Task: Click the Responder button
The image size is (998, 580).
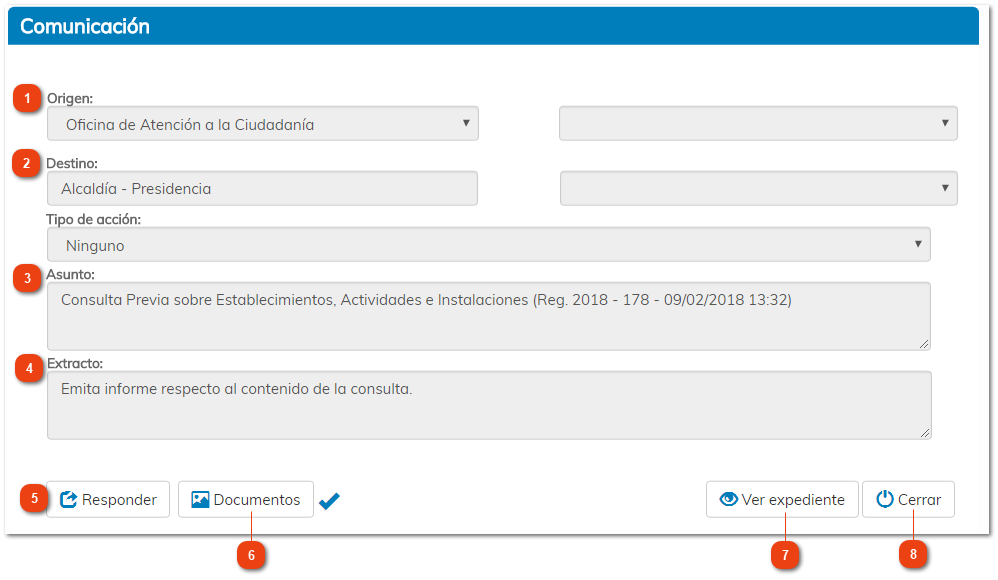Action: (x=108, y=499)
